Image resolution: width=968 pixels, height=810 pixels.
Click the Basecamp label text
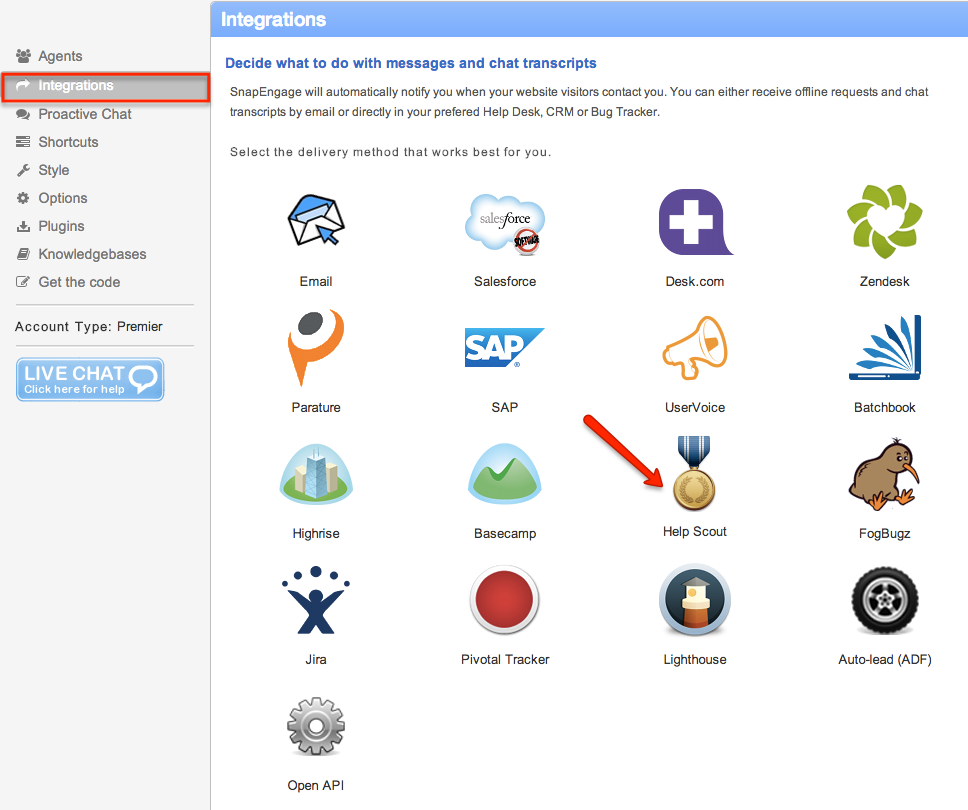(505, 533)
